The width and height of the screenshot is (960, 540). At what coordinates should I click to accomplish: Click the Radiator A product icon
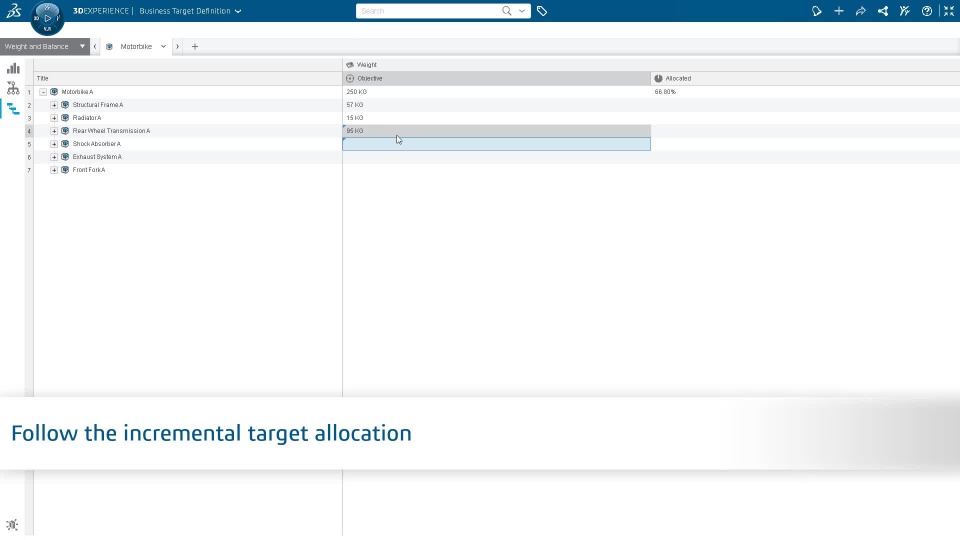[x=65, y=118]
